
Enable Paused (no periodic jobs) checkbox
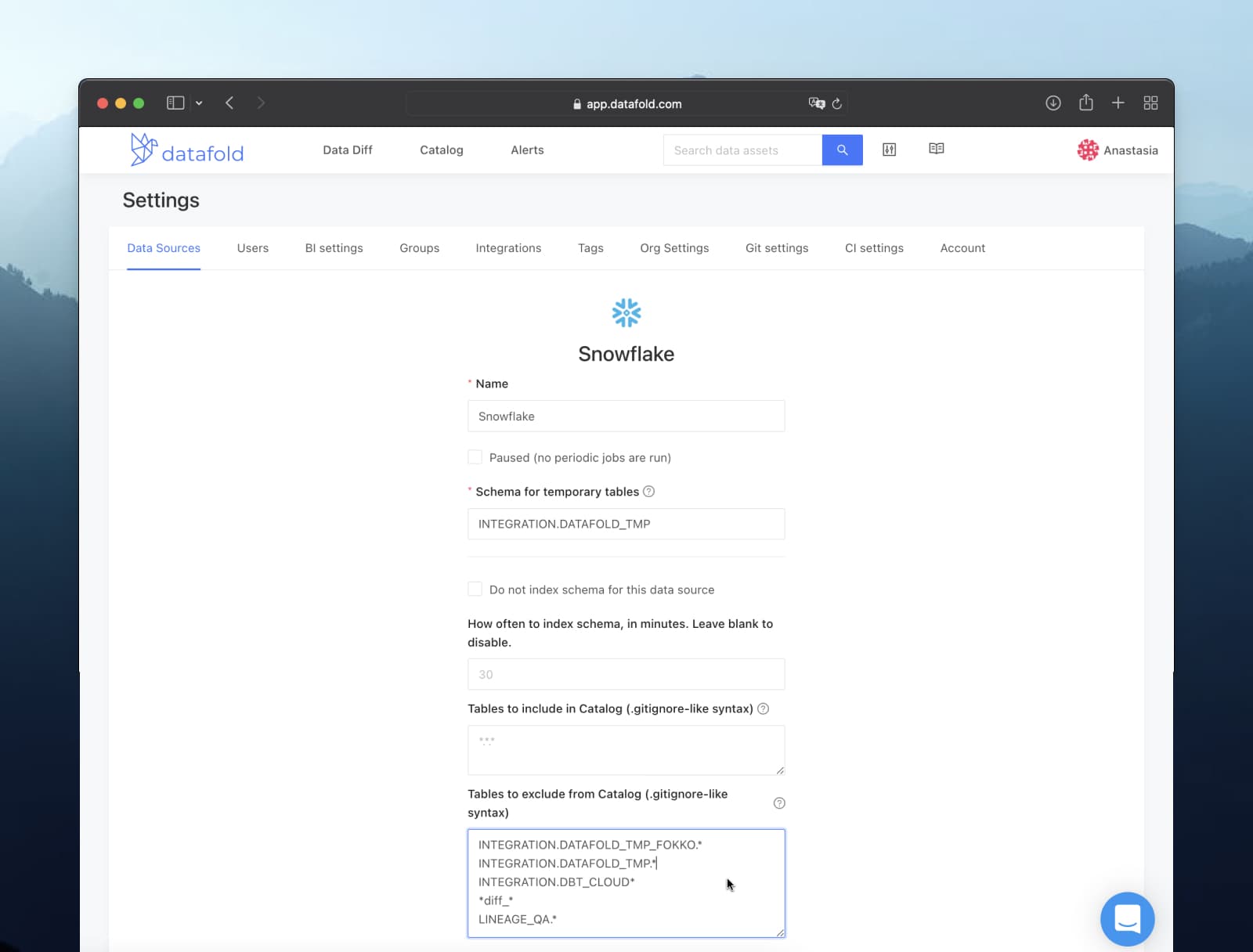(x=475, y=457)
